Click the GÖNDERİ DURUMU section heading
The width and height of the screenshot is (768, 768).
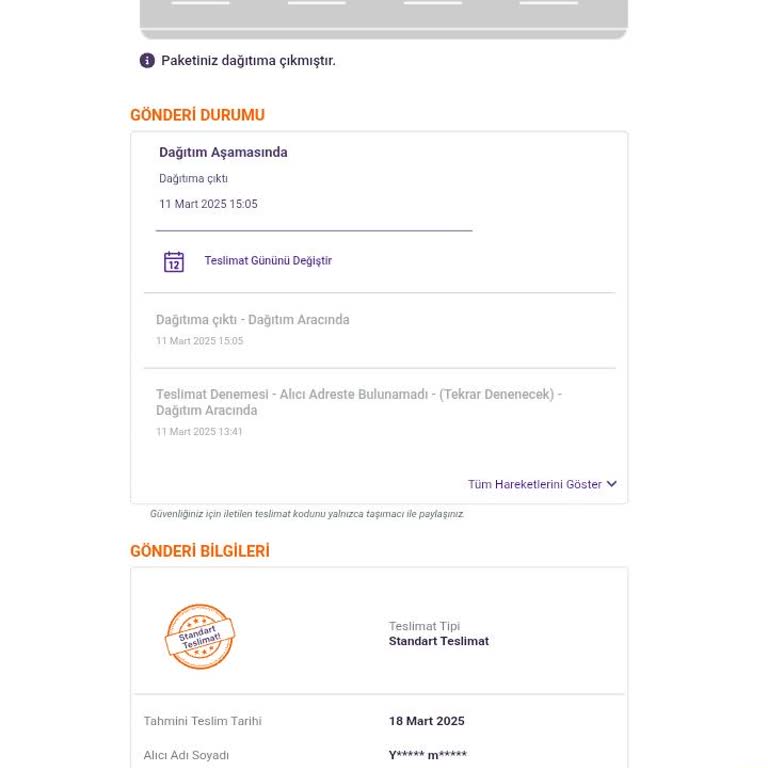[x=197, y=115]
